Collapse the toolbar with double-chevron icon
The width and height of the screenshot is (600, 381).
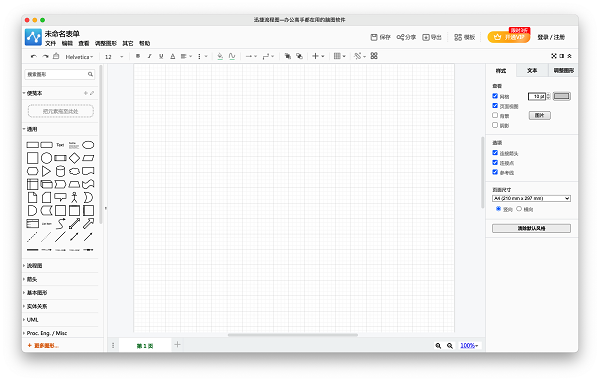tap(569, 56)
